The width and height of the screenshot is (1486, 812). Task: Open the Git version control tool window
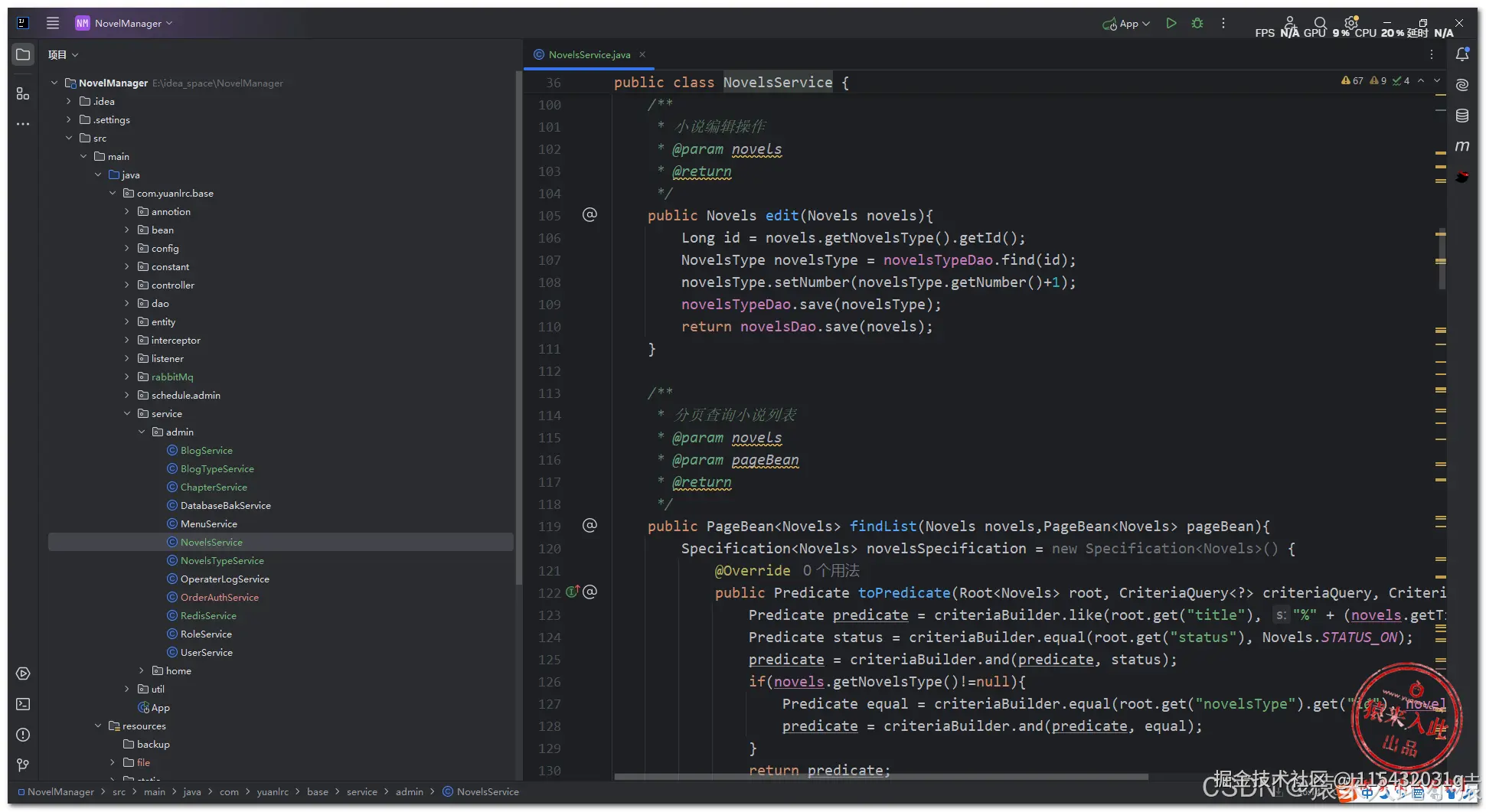(23, 765)
